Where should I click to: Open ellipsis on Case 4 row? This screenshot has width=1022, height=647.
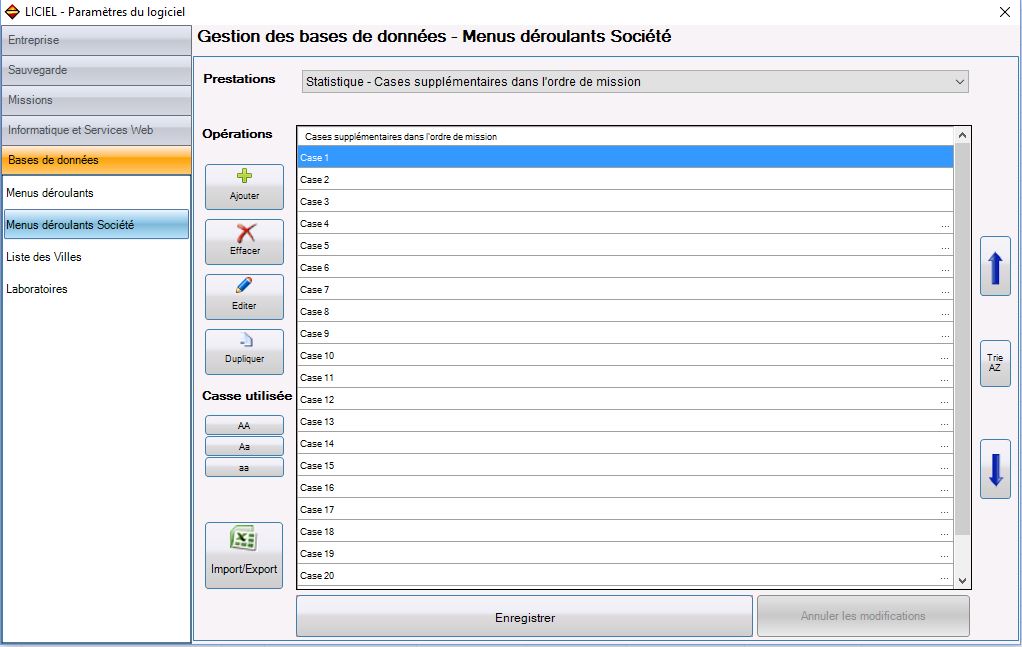click(x=945, y=225)
